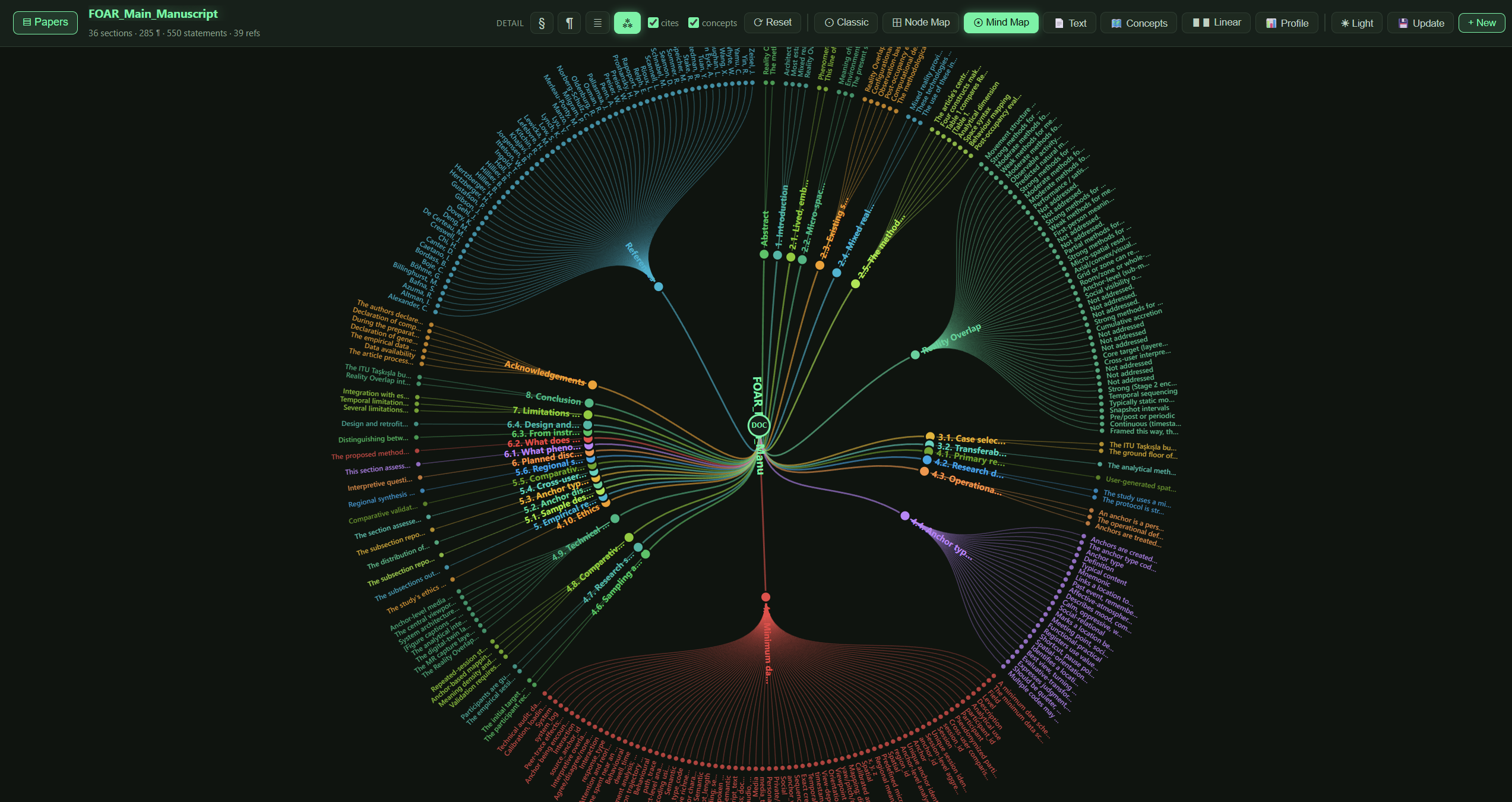Select the purple 4.4 Anchor typ... node dot
Image resolution: width=1512 pixels, height=802 pixels.
click(x=905, y=516)
